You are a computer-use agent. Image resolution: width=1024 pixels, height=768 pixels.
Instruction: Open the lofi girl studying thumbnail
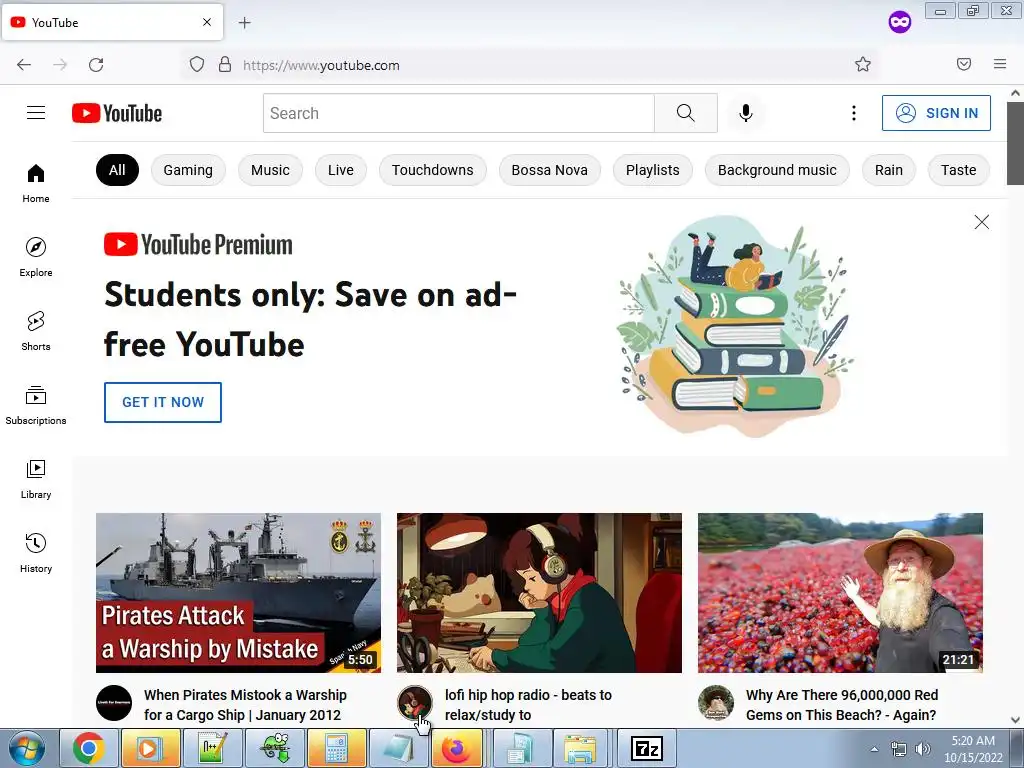539,593
